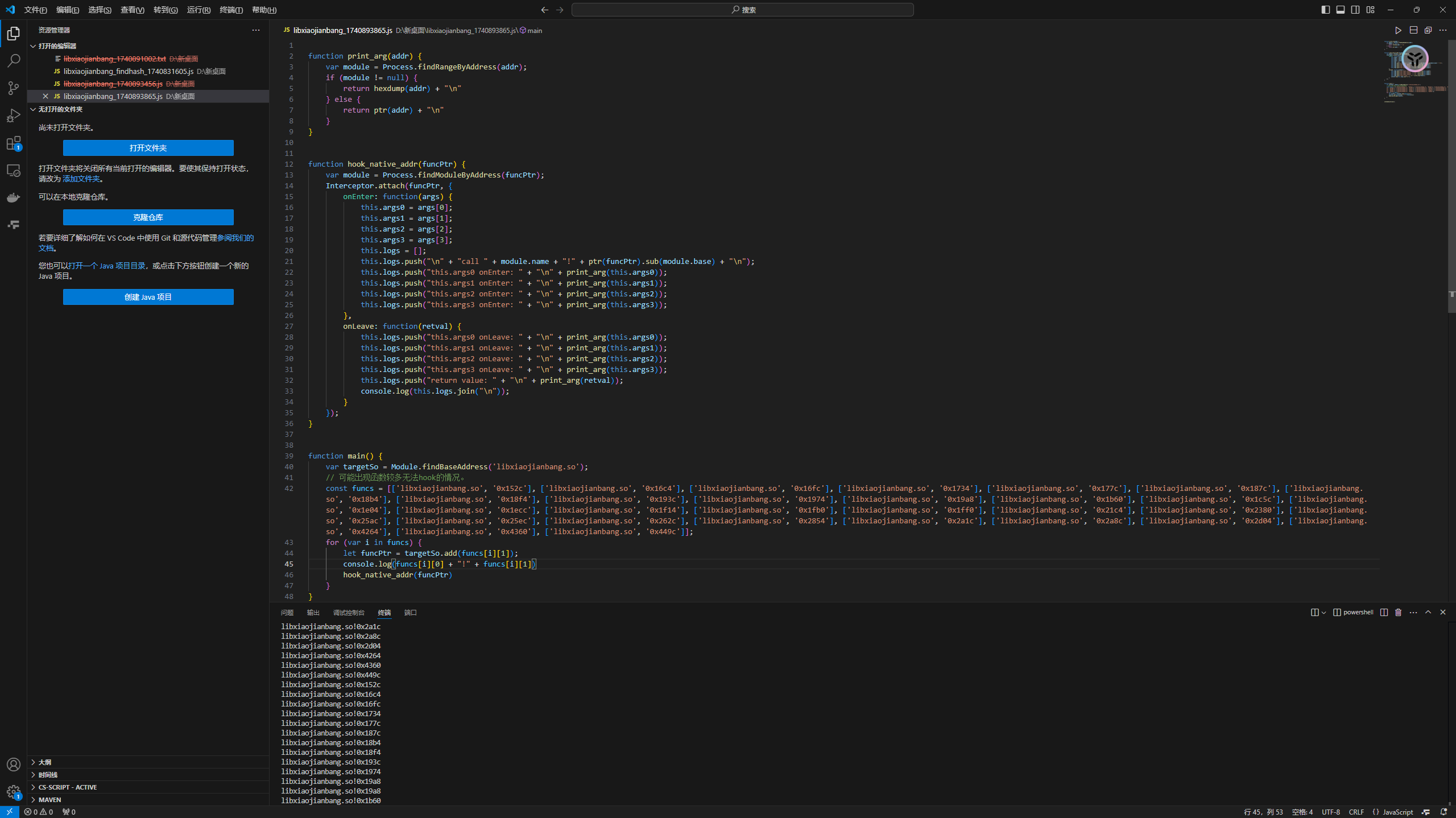
Task: Open the Extensions view
Action: [x=14, y=143]
